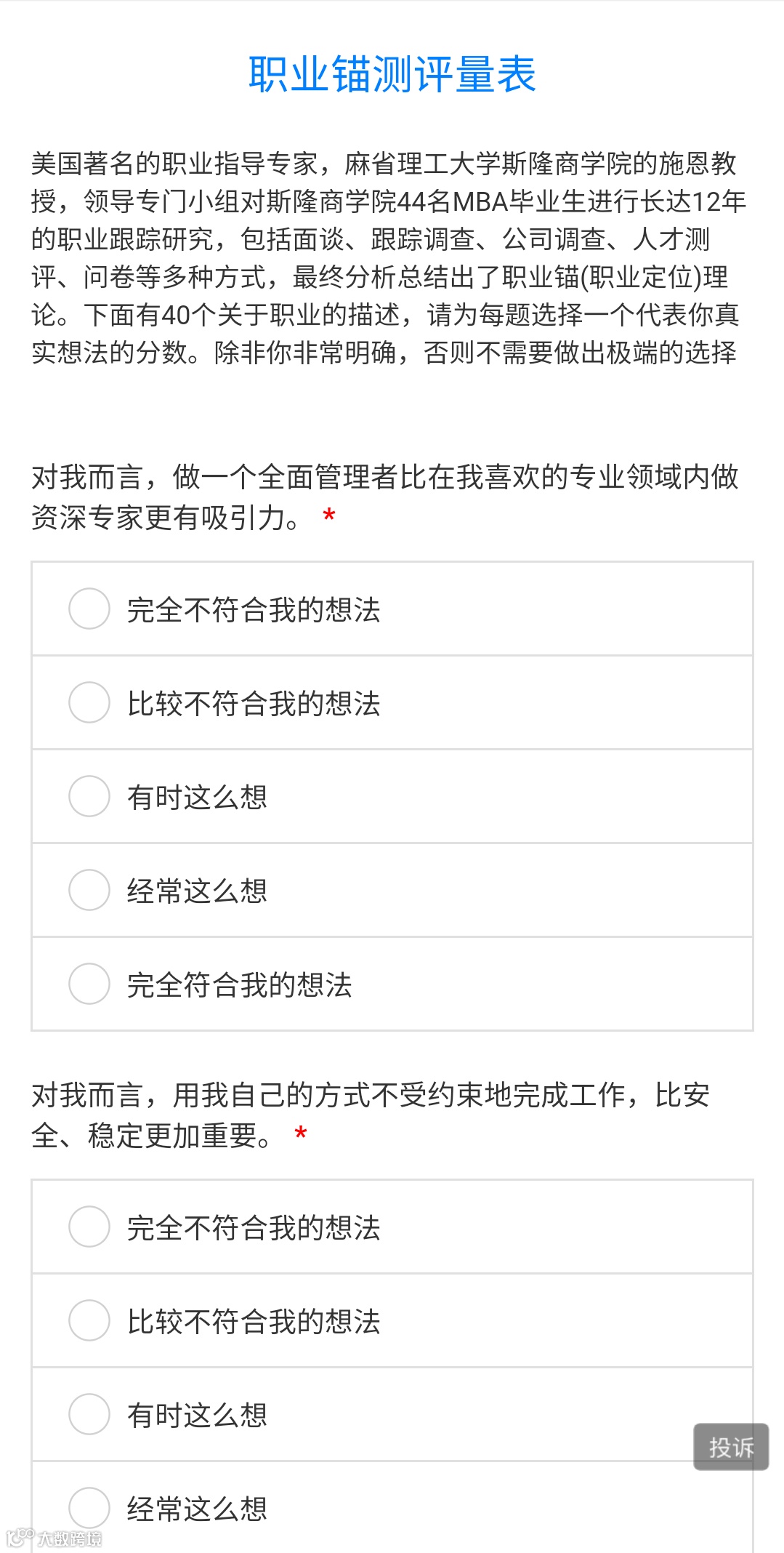Image resolution: width=784 pixels, height=1553 pixels.
Task: Select '经常这么想' radio in second question
Action: (x=89, y=1508)
